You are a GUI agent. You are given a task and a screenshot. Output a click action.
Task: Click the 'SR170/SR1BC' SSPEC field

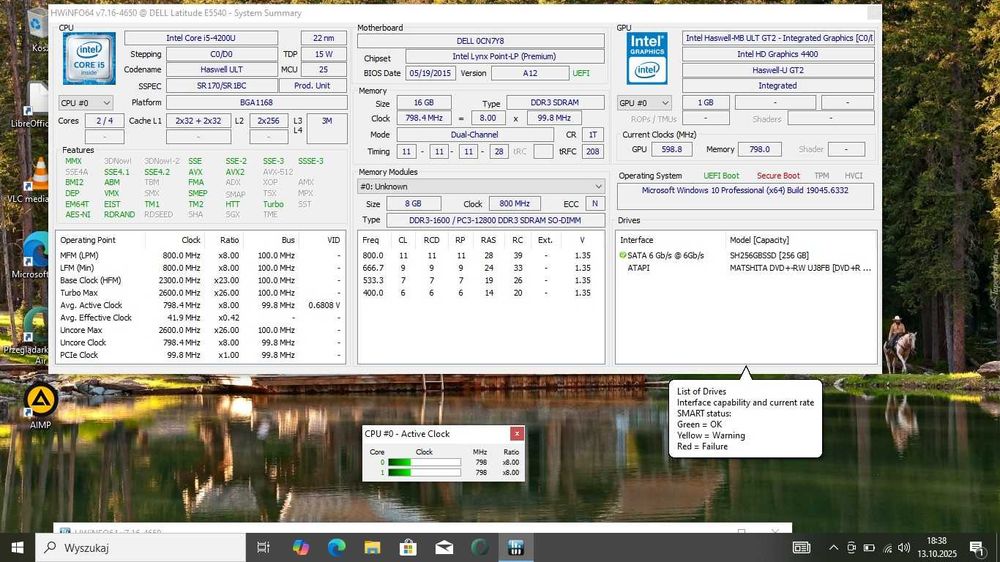(221, 85)
